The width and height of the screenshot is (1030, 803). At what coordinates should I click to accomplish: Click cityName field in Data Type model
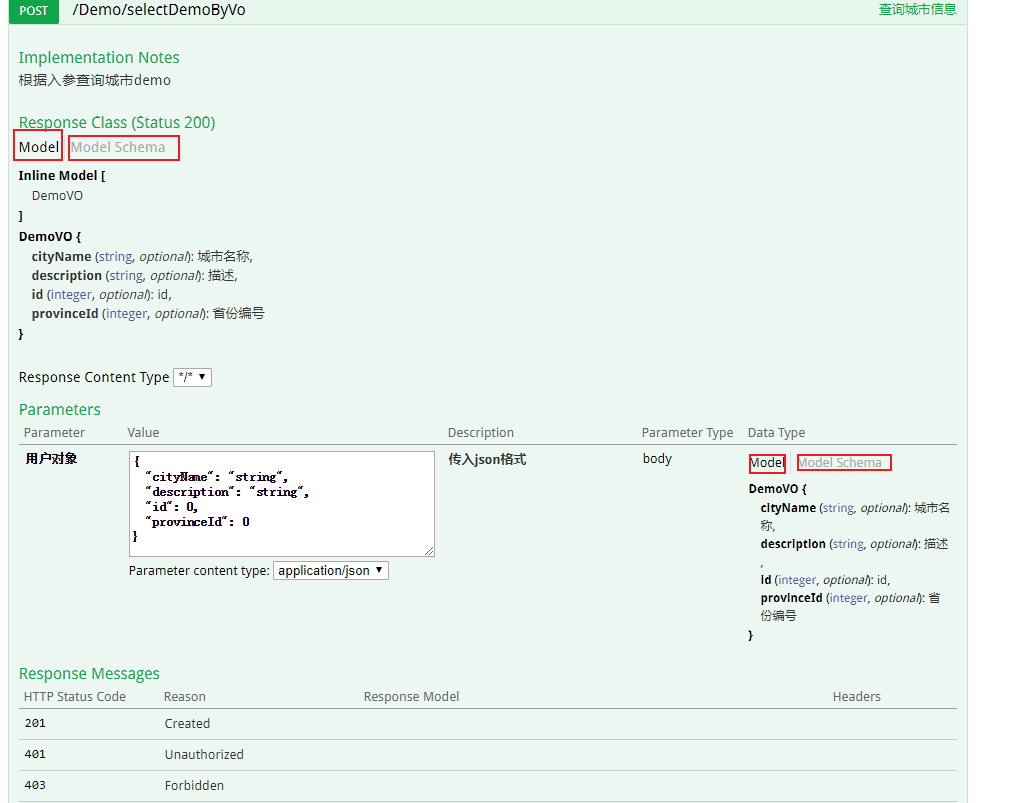pos(788,508)
